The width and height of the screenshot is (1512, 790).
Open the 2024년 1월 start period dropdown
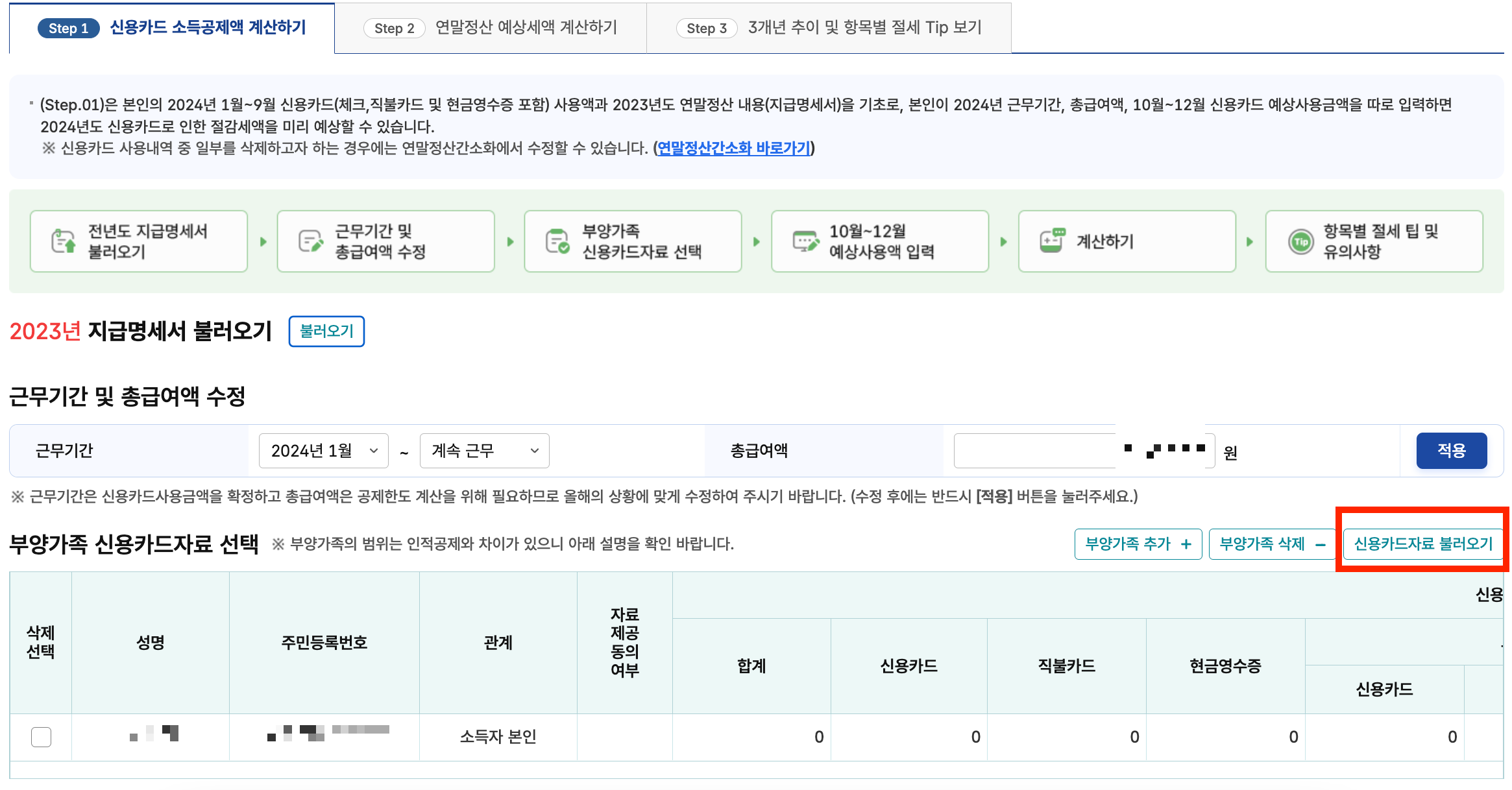click(323, 451)
